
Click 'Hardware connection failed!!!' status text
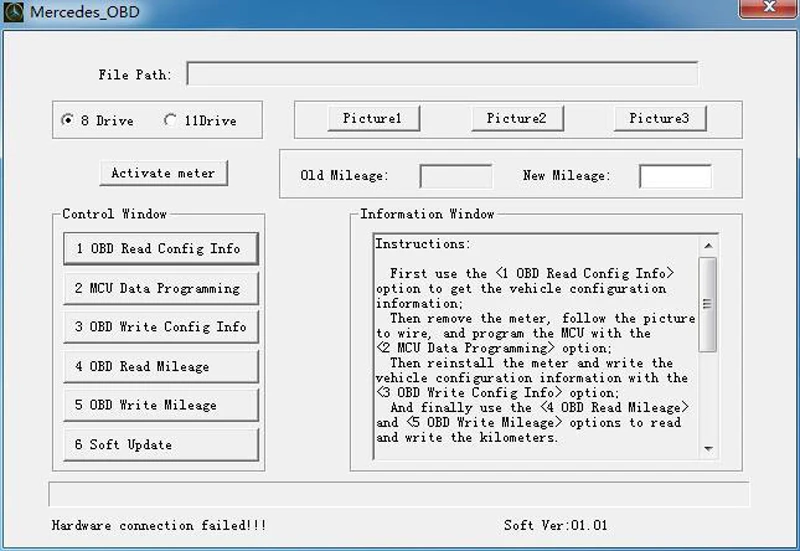159,525
